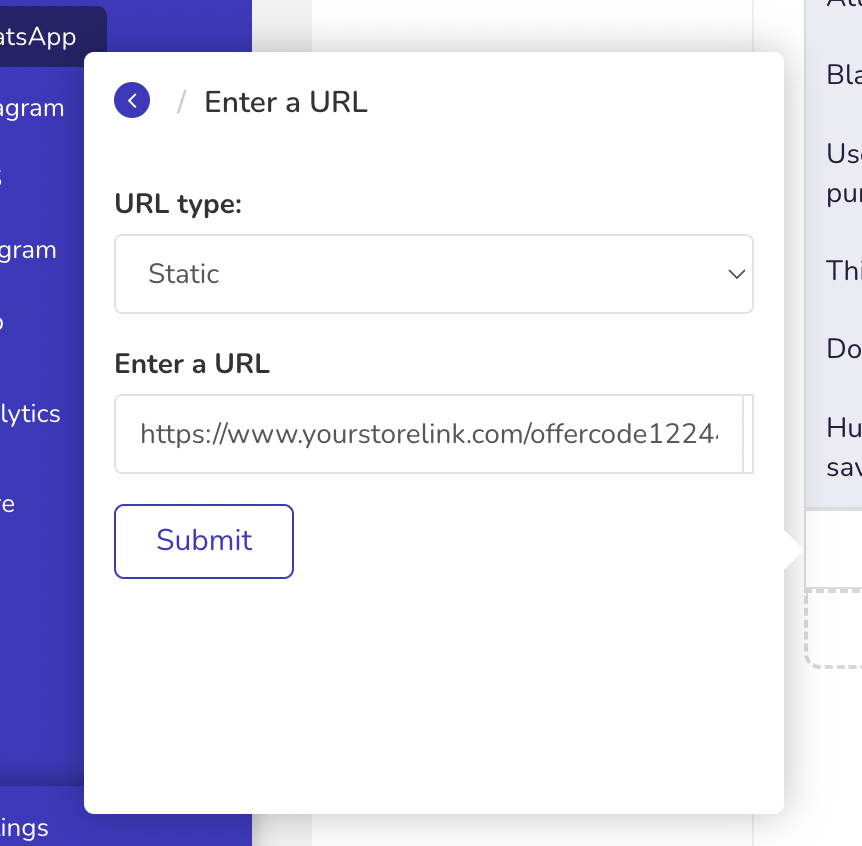Go to the Analytics section in sidebar
This screenshot has width=862, height=846.
tap(30, 414)
